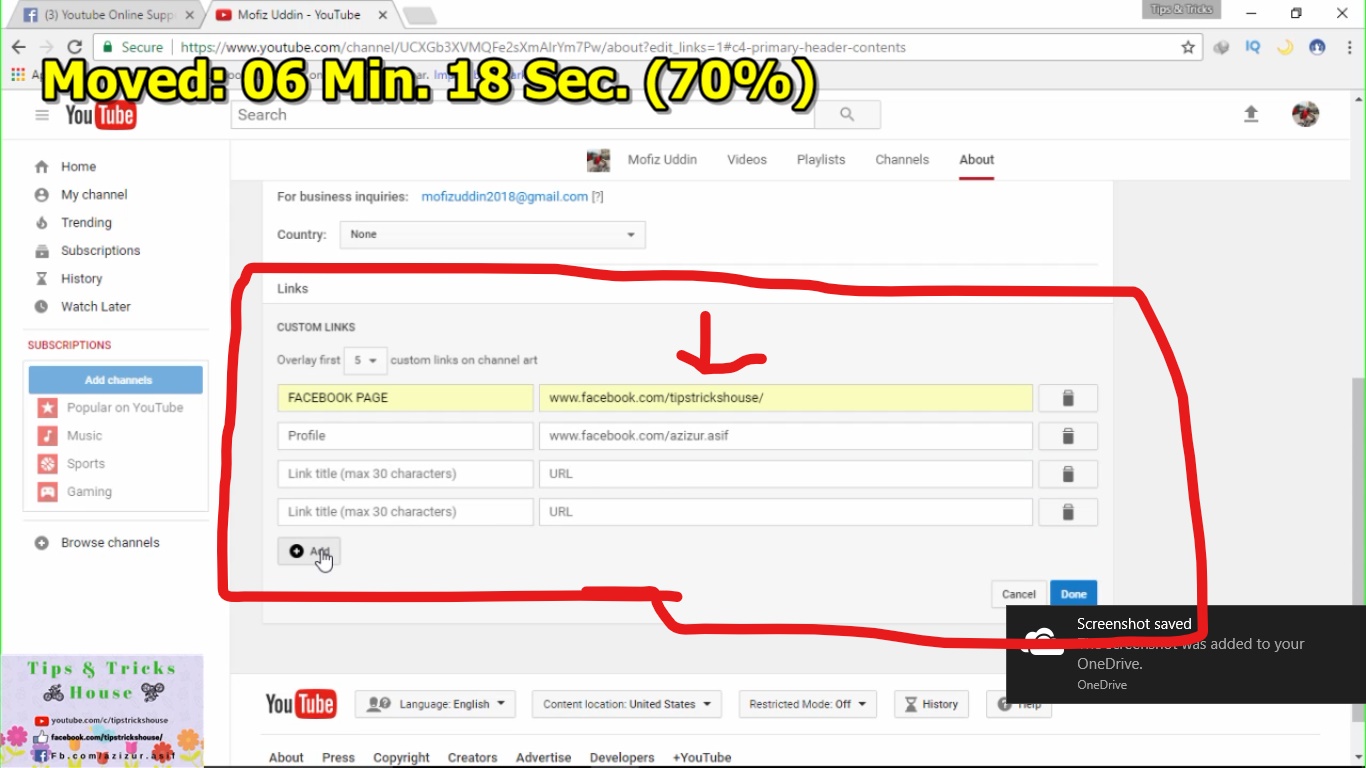Click the YouTube logo in header
The image size is (1366, 768).
pyautogui.click(x=100, y=115)
